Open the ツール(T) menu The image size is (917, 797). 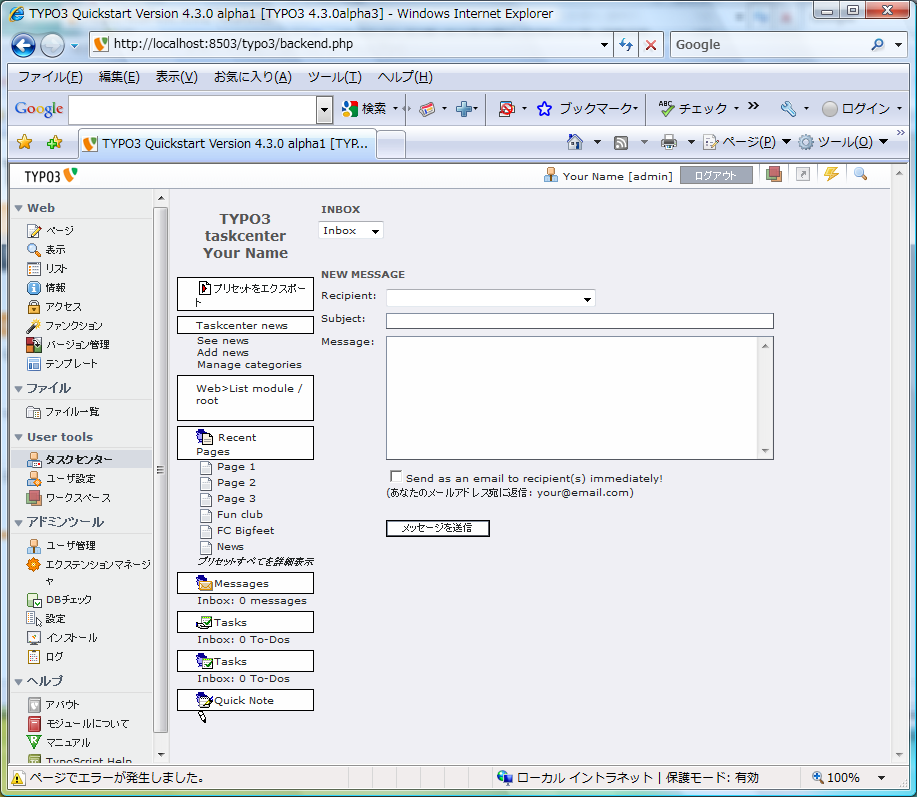click(335, 77)
